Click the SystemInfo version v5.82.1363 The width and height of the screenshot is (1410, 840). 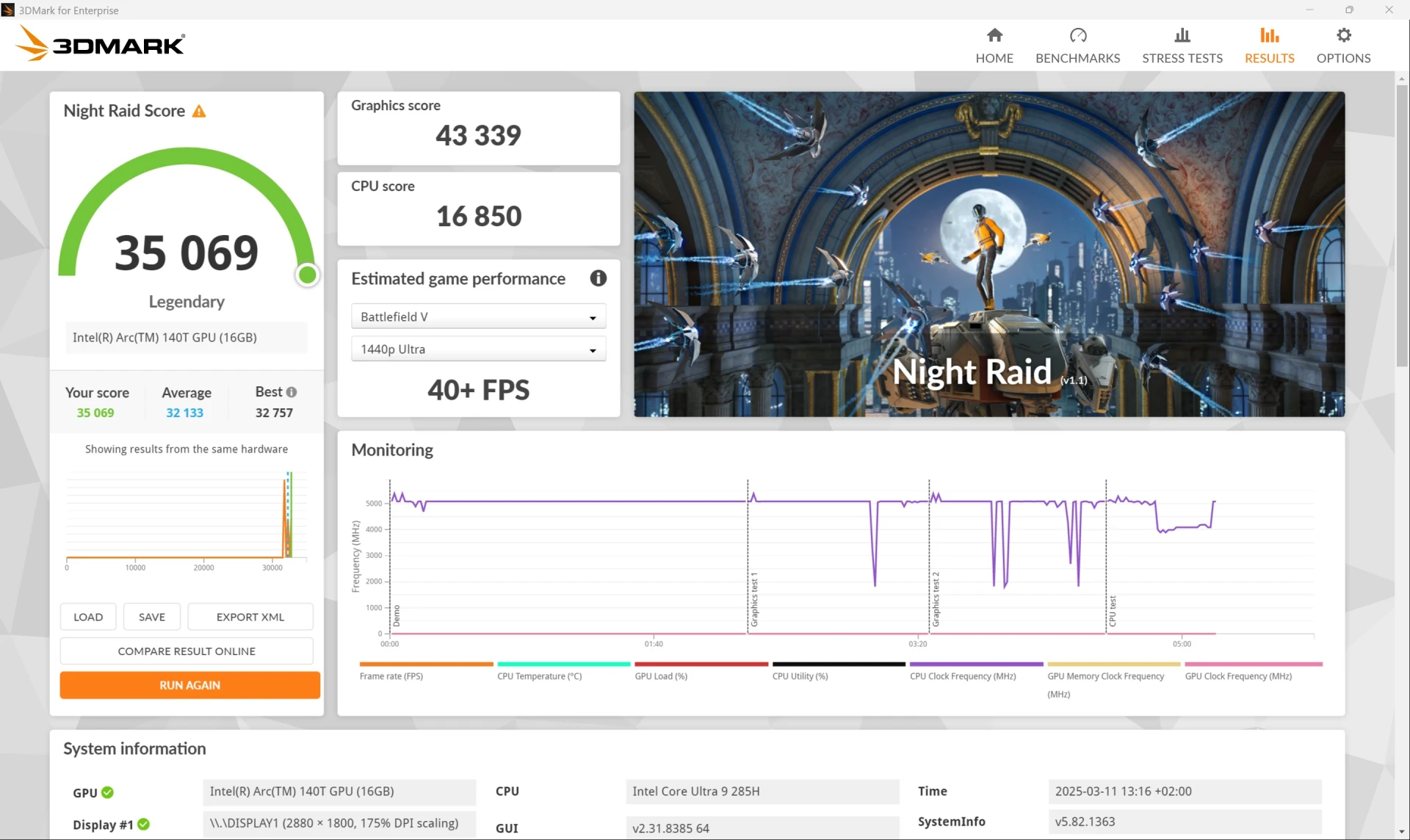click(x=1184, y=822)
